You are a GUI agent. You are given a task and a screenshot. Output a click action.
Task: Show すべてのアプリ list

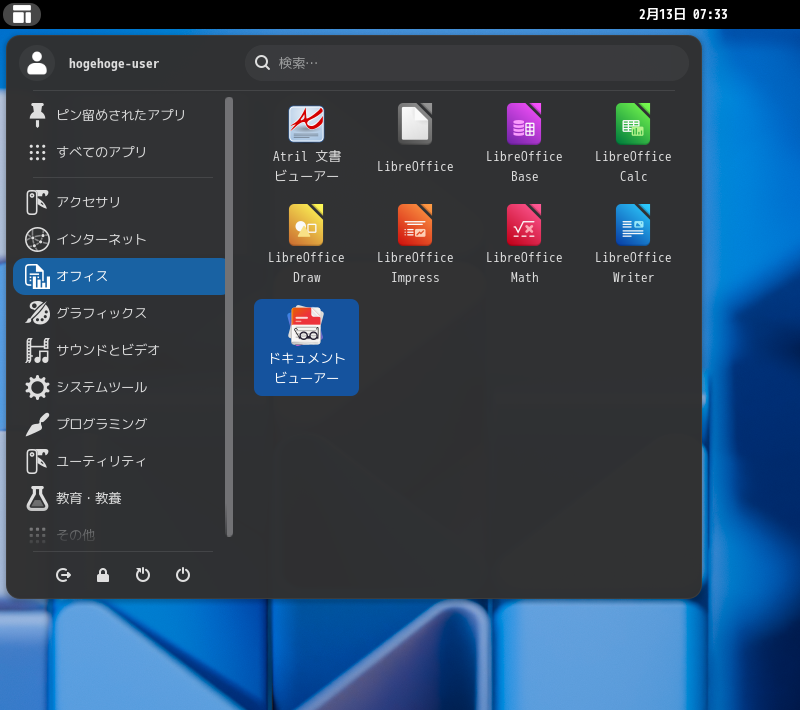(x=119, y=152)
